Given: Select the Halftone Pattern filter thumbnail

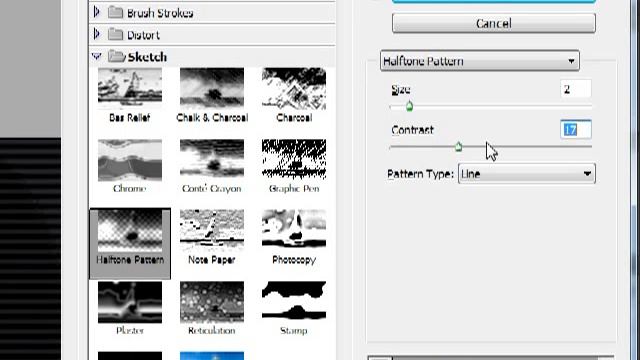Looking at the screenshot, I should tap(130, 231).
